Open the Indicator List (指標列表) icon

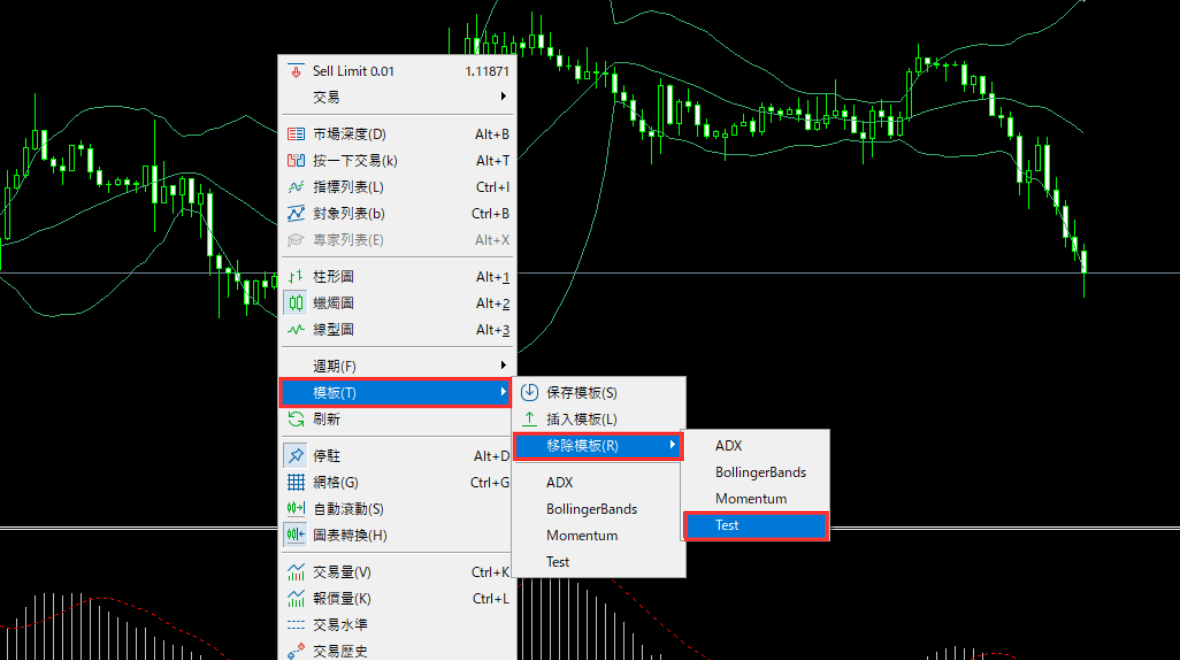click(295, 187)
